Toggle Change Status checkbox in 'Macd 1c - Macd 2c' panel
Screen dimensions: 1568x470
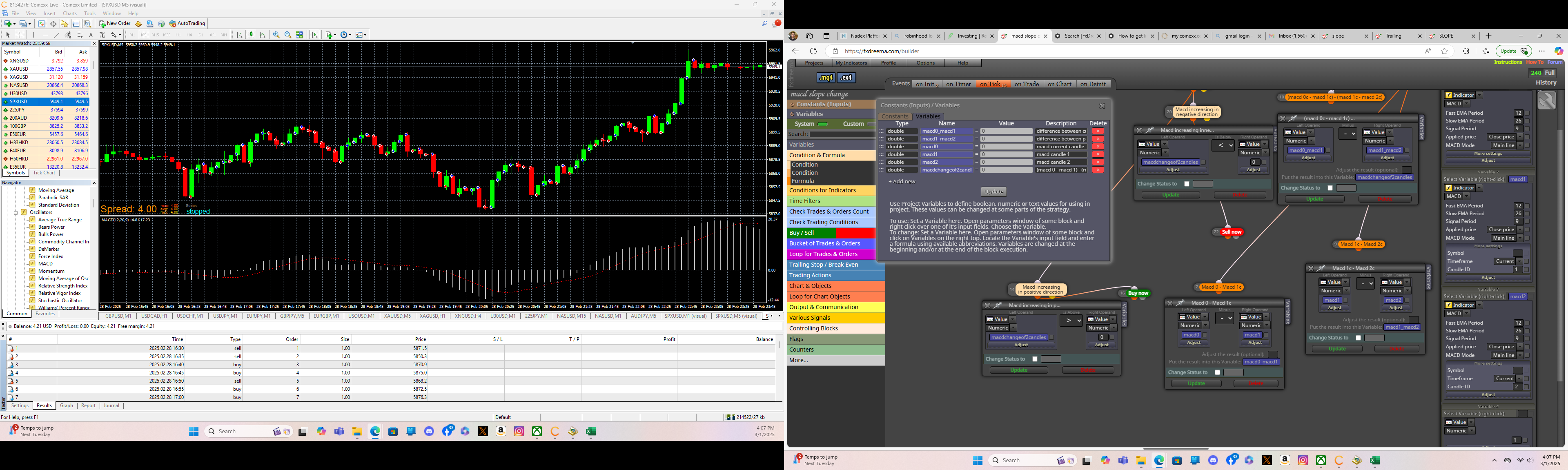1358,338
